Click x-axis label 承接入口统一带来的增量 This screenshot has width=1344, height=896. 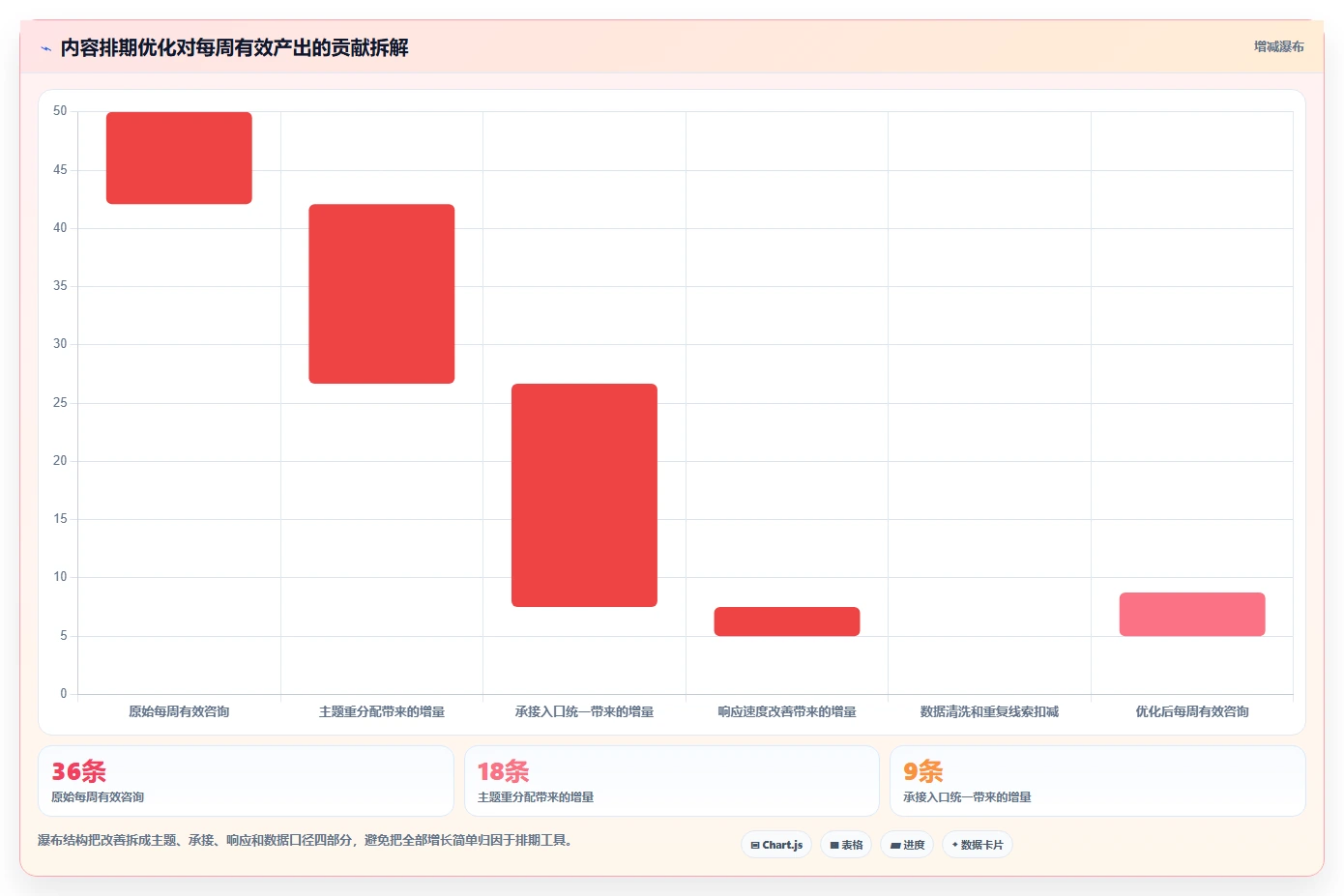point(584,711)
